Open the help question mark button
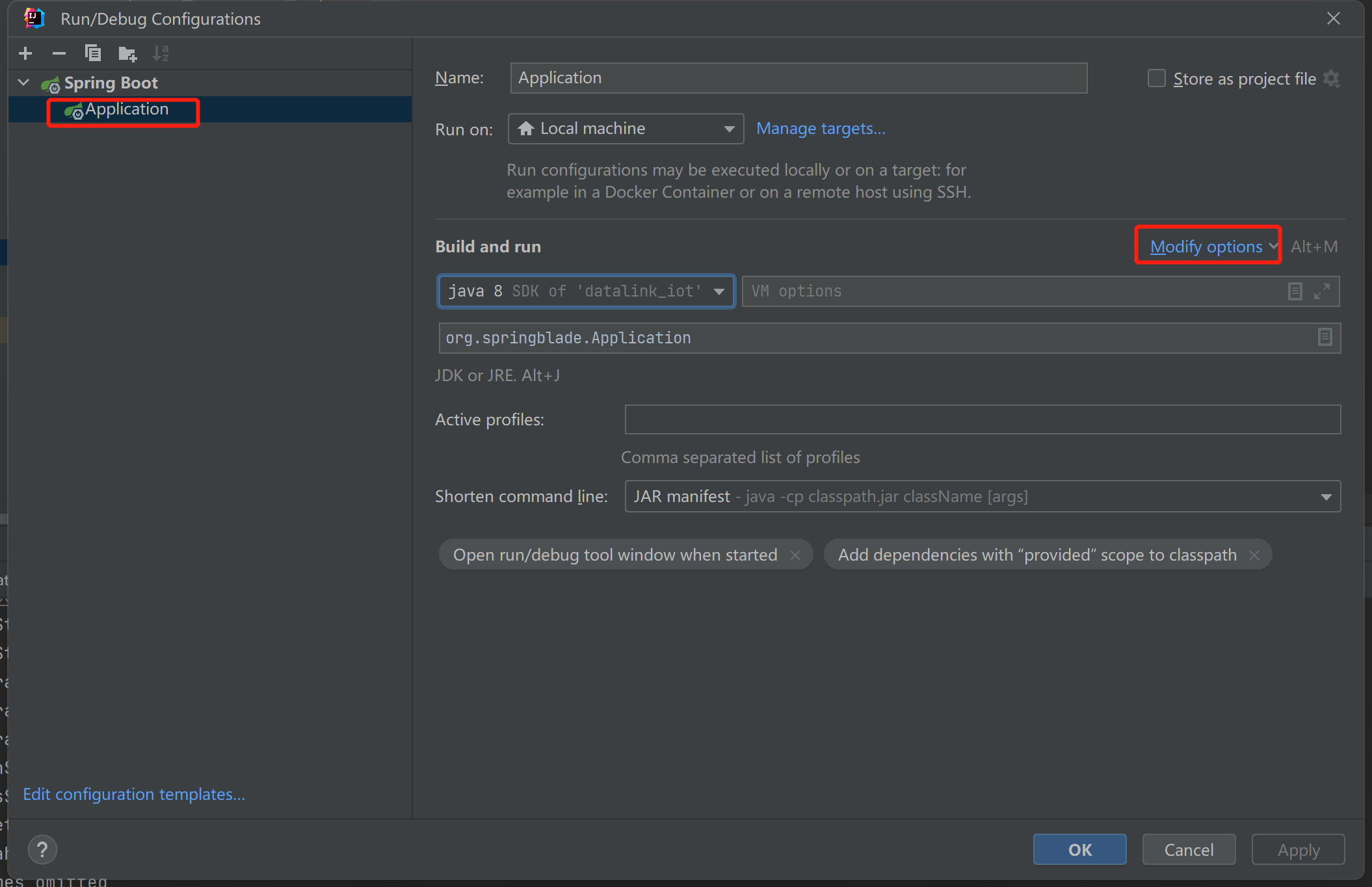Image resolution: width=1372 pixels, height=887 pixels. [42, 849]
